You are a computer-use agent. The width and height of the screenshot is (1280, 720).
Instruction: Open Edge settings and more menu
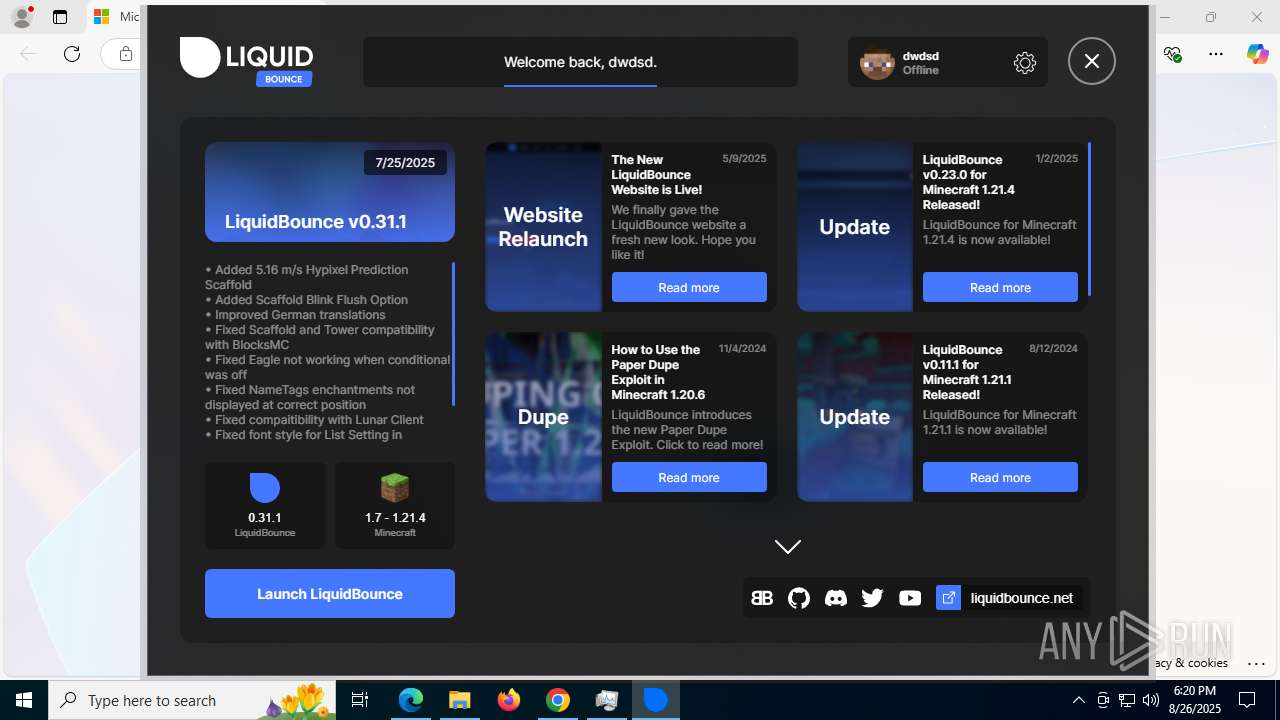coord(1216,54)
